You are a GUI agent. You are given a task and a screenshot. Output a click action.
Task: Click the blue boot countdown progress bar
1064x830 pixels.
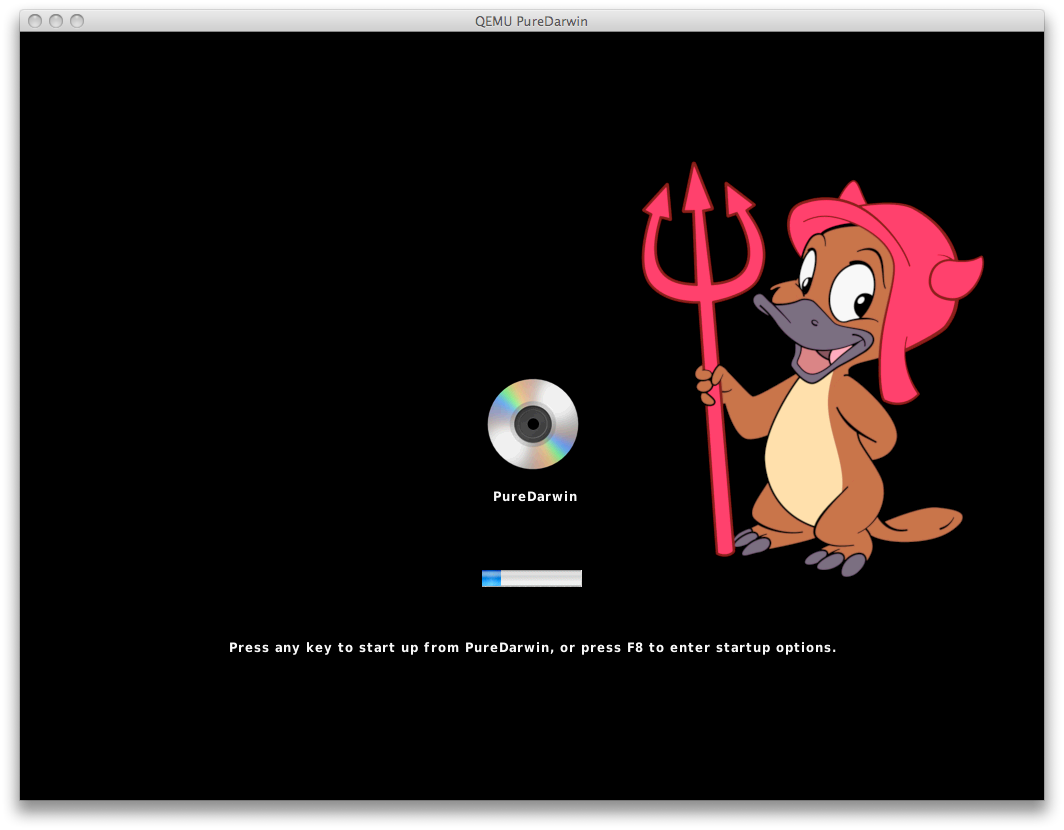pyautogui.click(x=532, y=578)
